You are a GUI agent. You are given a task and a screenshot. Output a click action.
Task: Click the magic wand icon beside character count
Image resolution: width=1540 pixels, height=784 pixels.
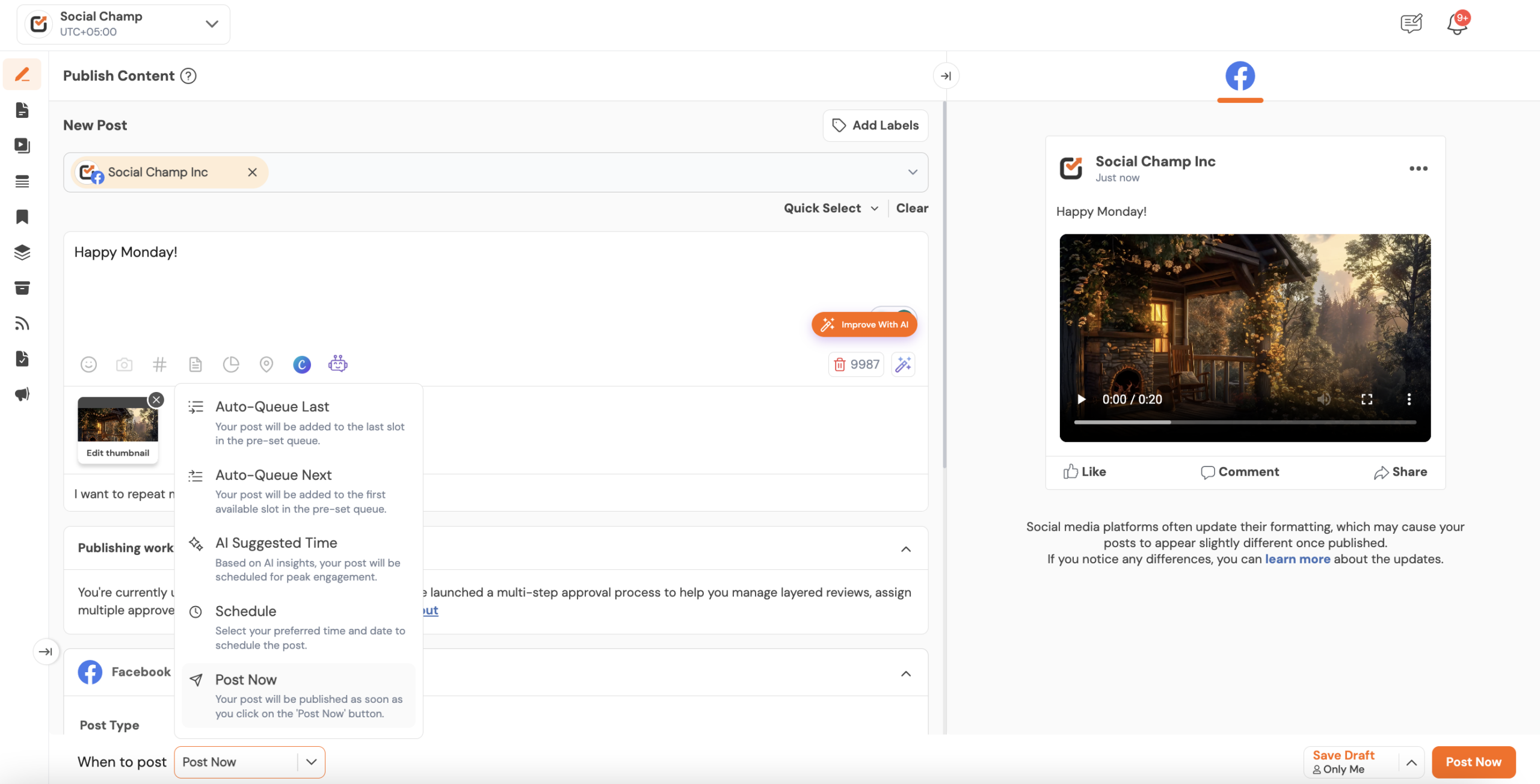pos(903,364)
